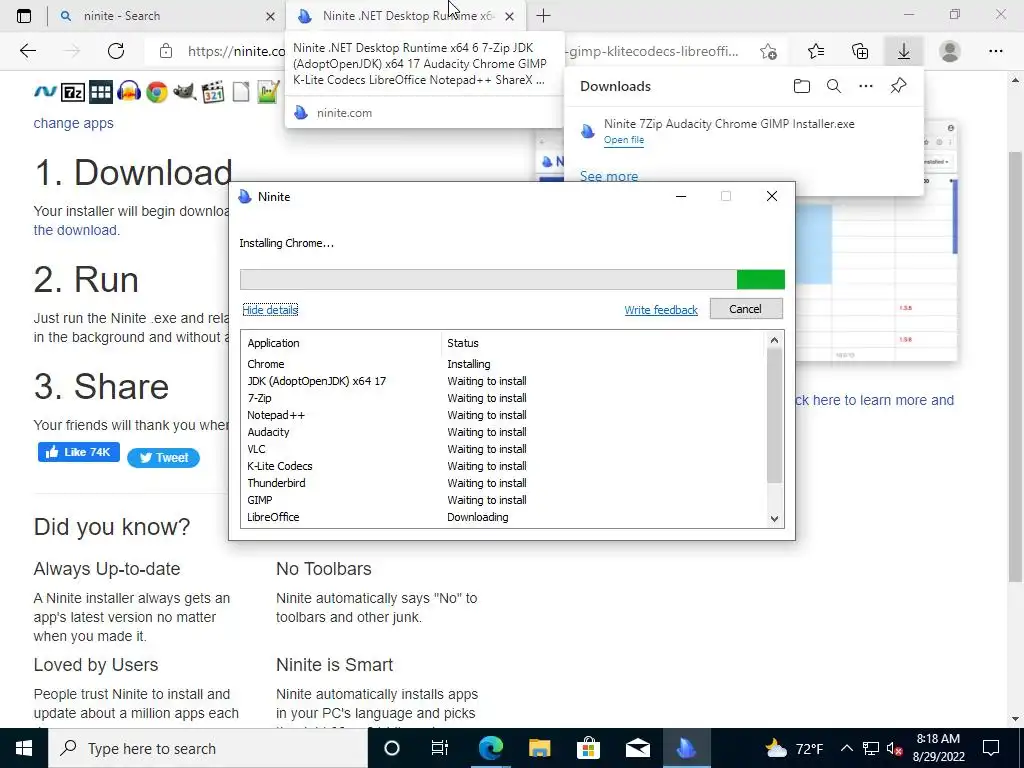Click the browser page vertical scrollbar
Screen dimensions: 1024x768
pos(1015,366)
